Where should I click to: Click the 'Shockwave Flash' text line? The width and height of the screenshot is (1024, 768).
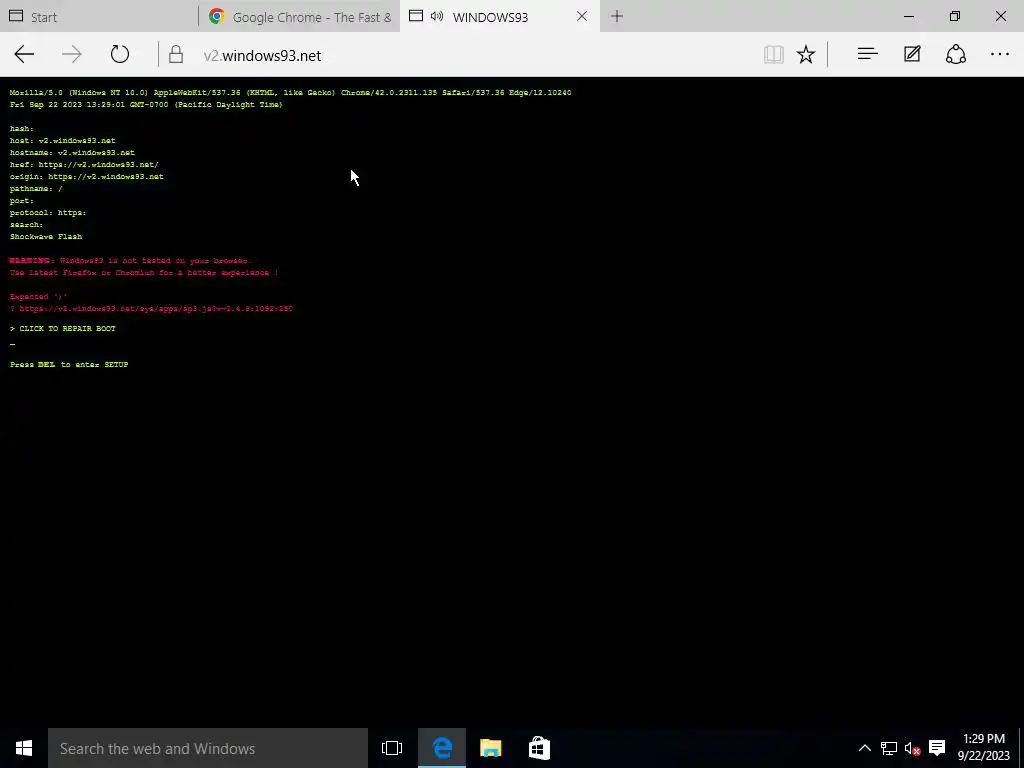tap(46, 236)
